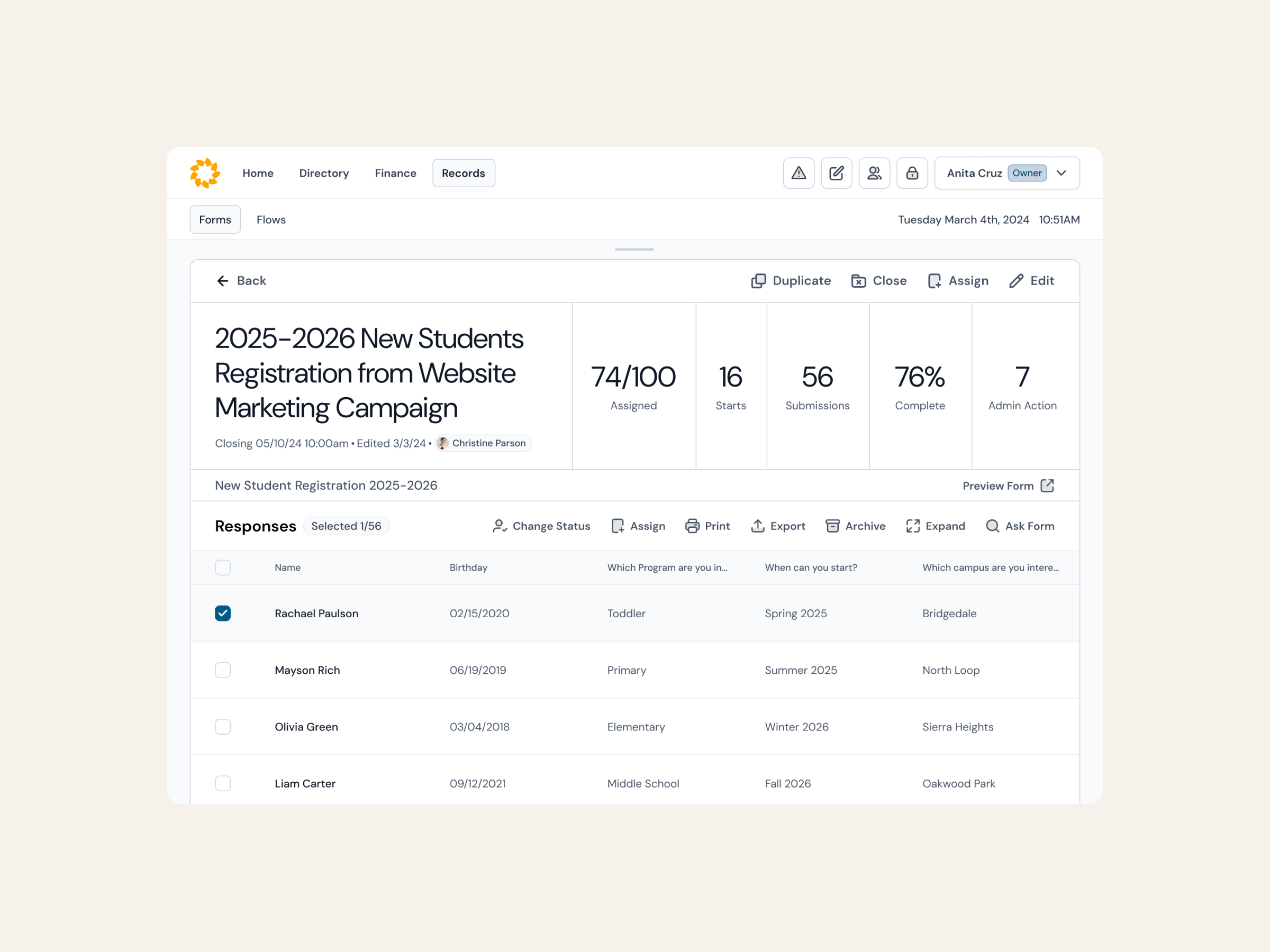Uncheck Rachael Paulson's row checkbox
The height and width of the screenshot is (952, 1270).
point(223,613)
